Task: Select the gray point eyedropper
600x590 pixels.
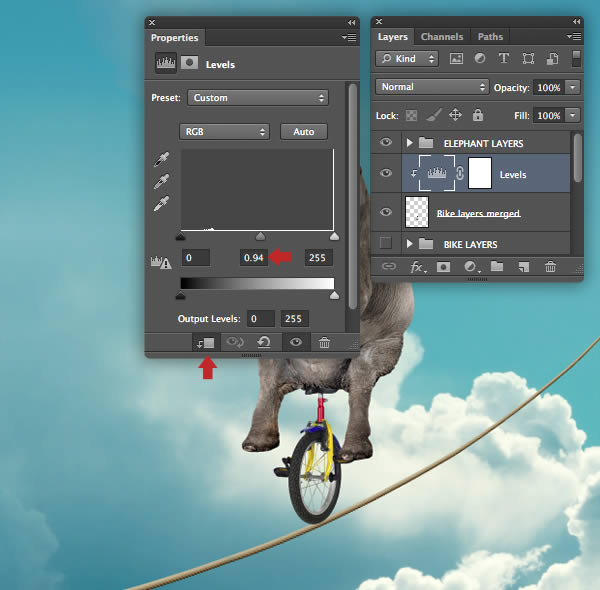Action: point(161,181)
